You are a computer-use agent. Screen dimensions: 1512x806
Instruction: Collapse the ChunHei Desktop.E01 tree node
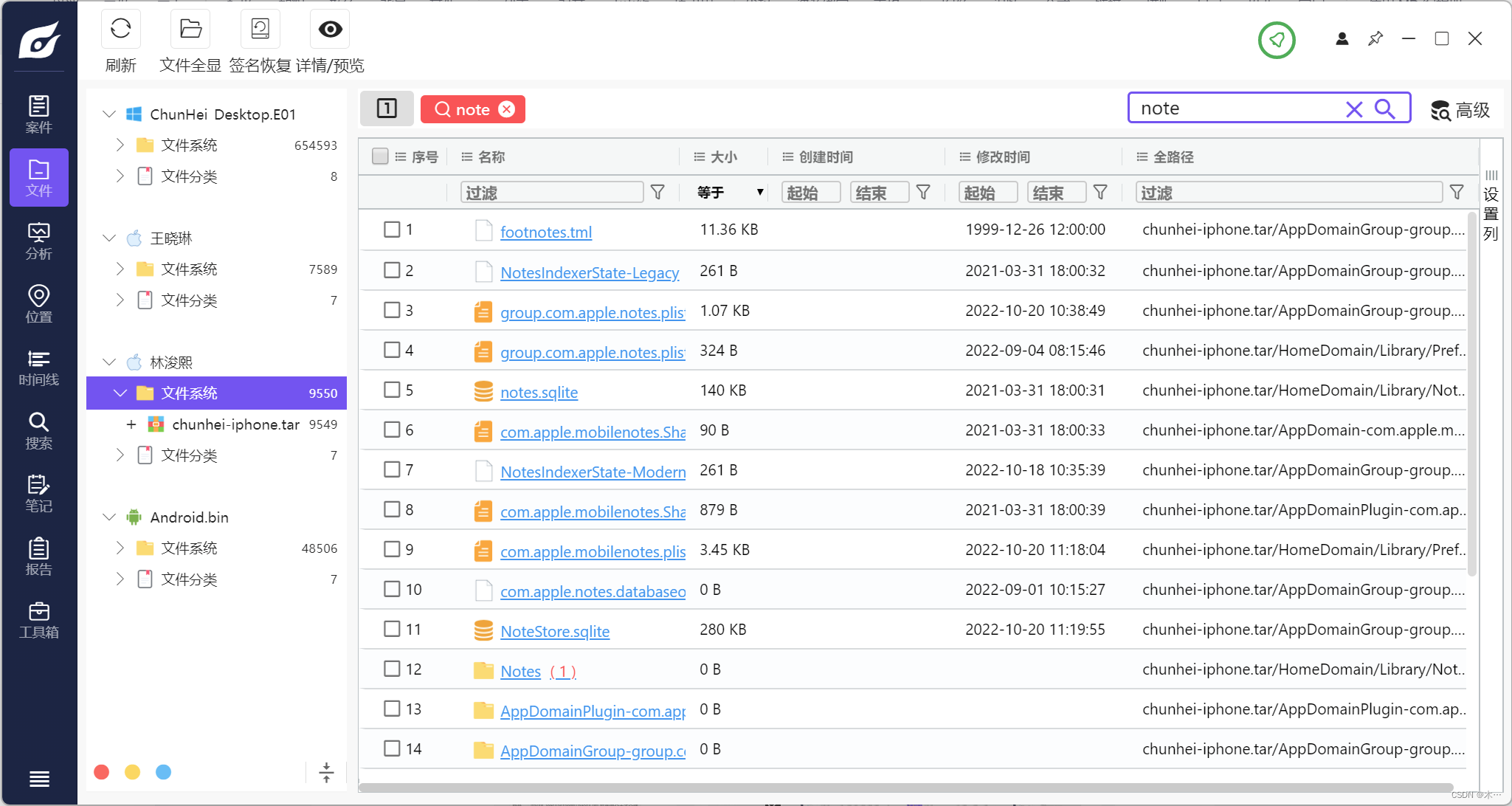(x=109, y=114)
